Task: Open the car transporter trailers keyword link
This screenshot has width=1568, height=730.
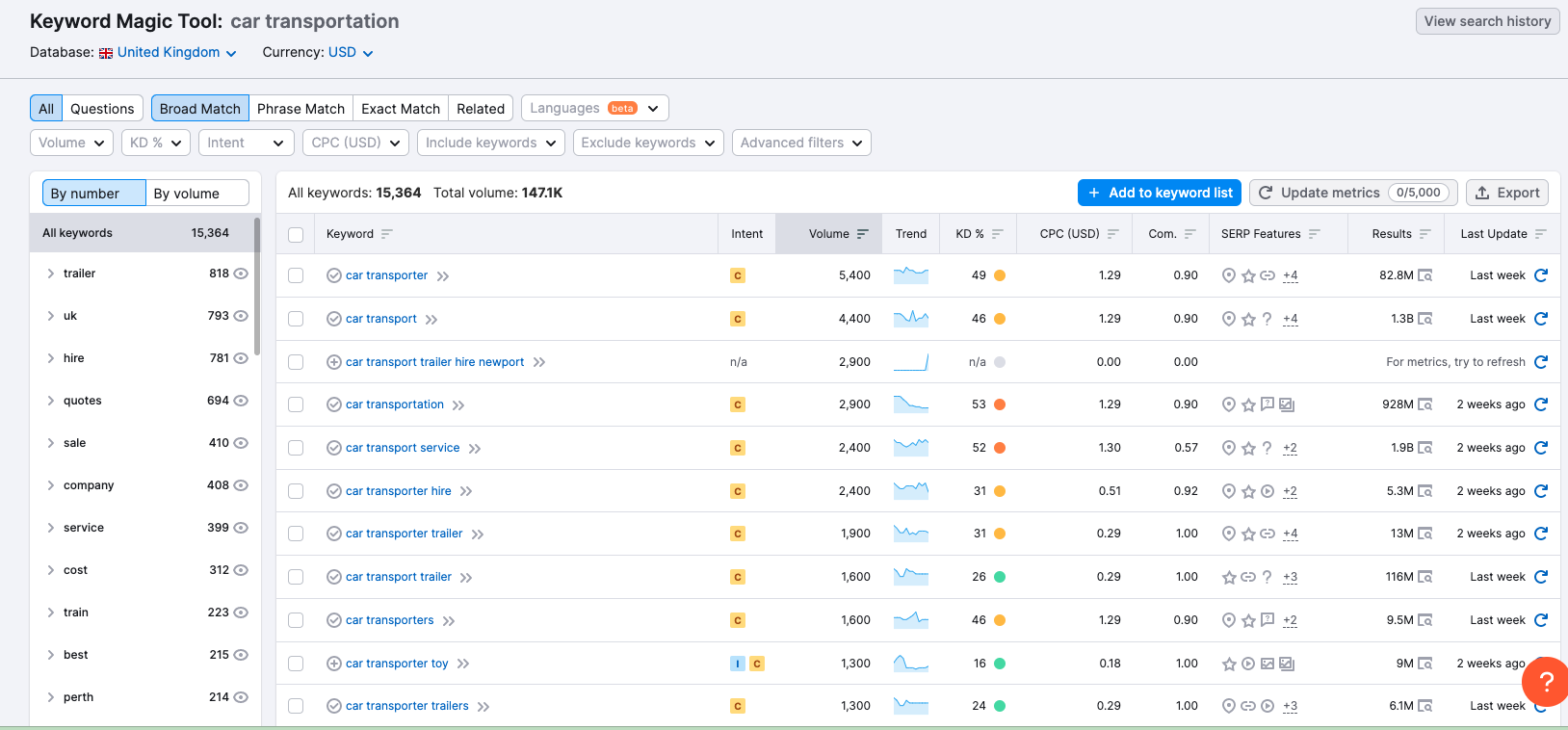Action: coord(407,706)
